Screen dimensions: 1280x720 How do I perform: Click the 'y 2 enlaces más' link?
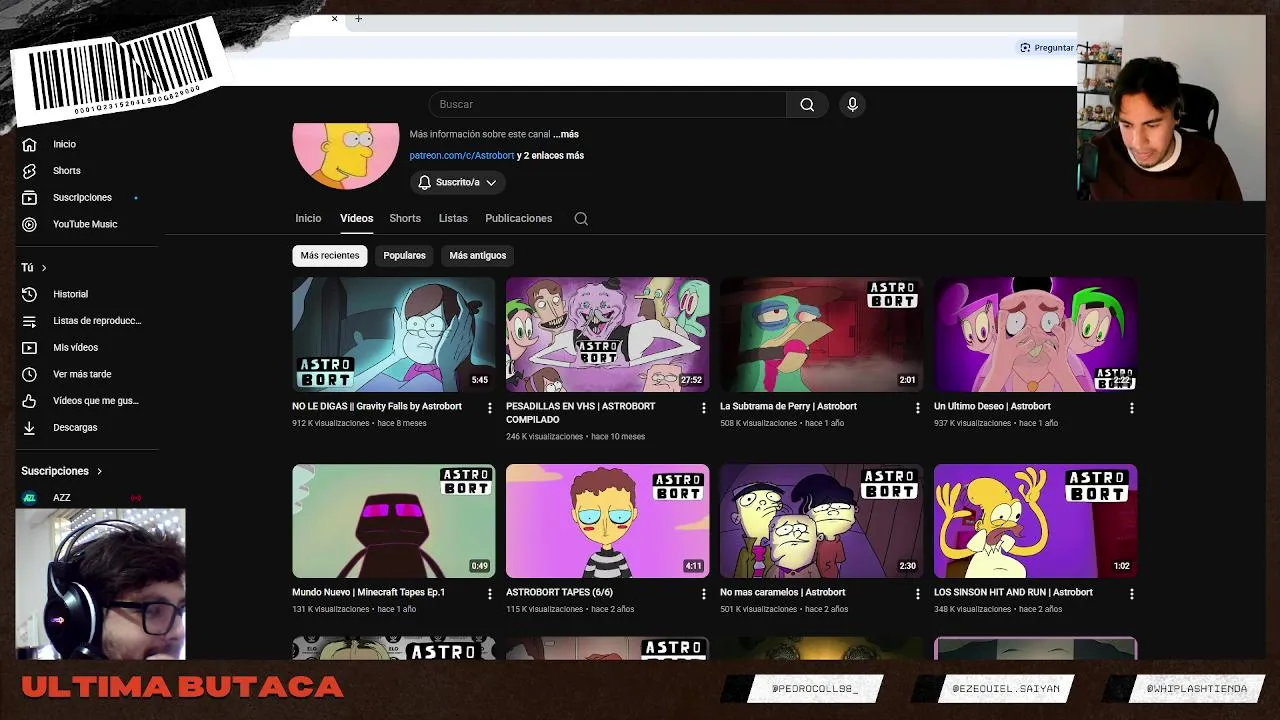coord(551,156)
